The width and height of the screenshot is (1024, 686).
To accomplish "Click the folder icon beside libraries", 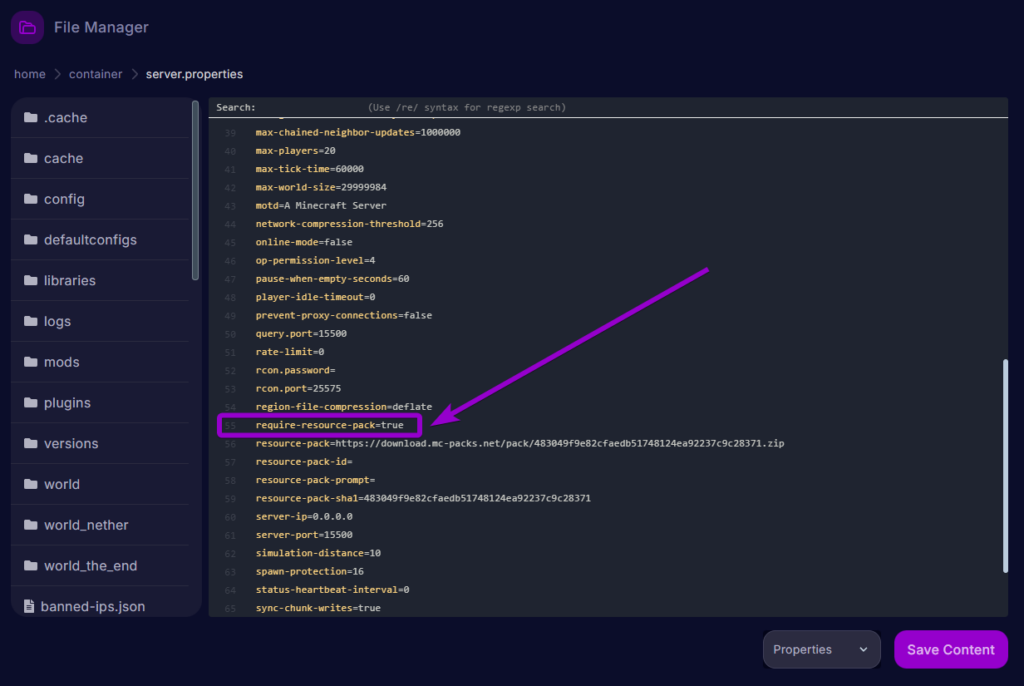I will (31, 280).
